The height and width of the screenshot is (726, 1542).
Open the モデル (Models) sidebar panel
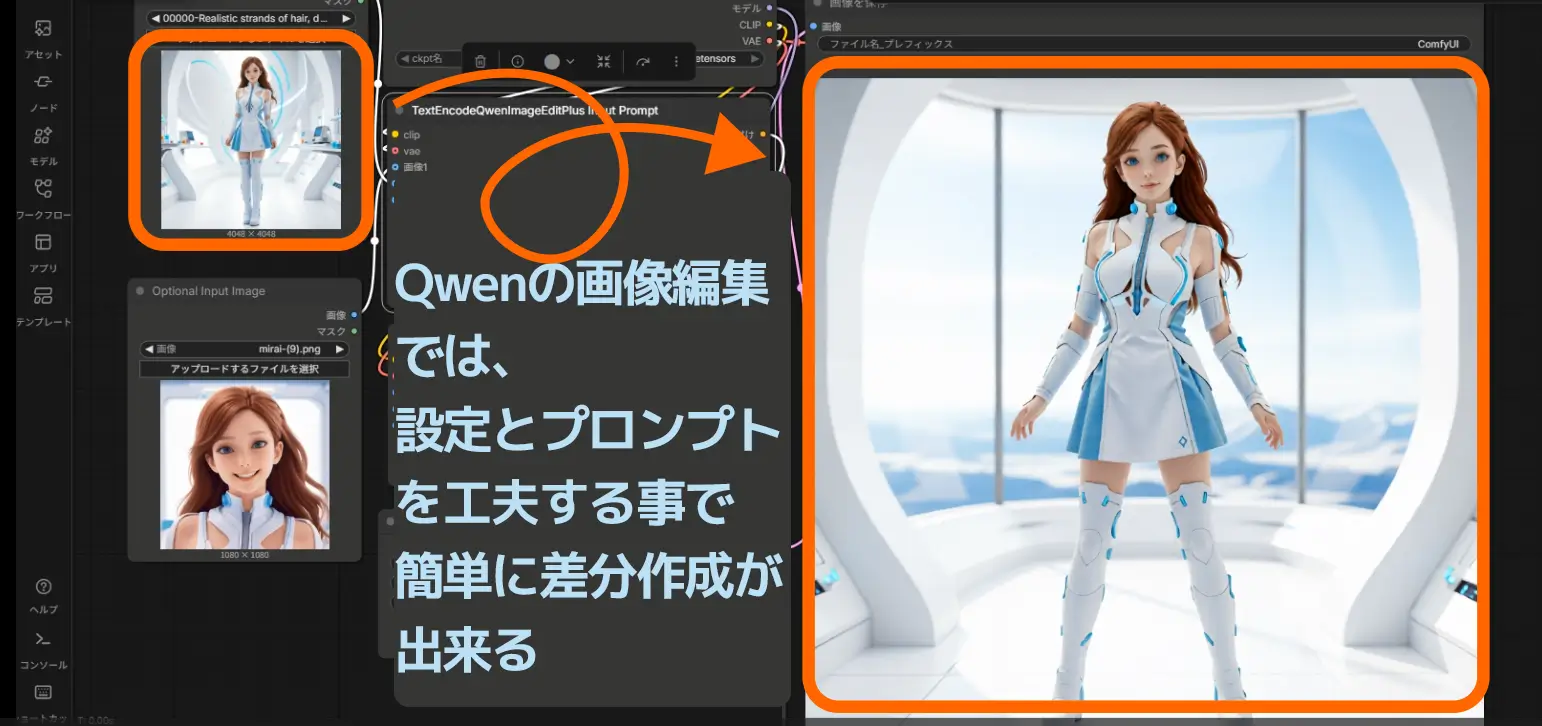click(x=43, y=145)
